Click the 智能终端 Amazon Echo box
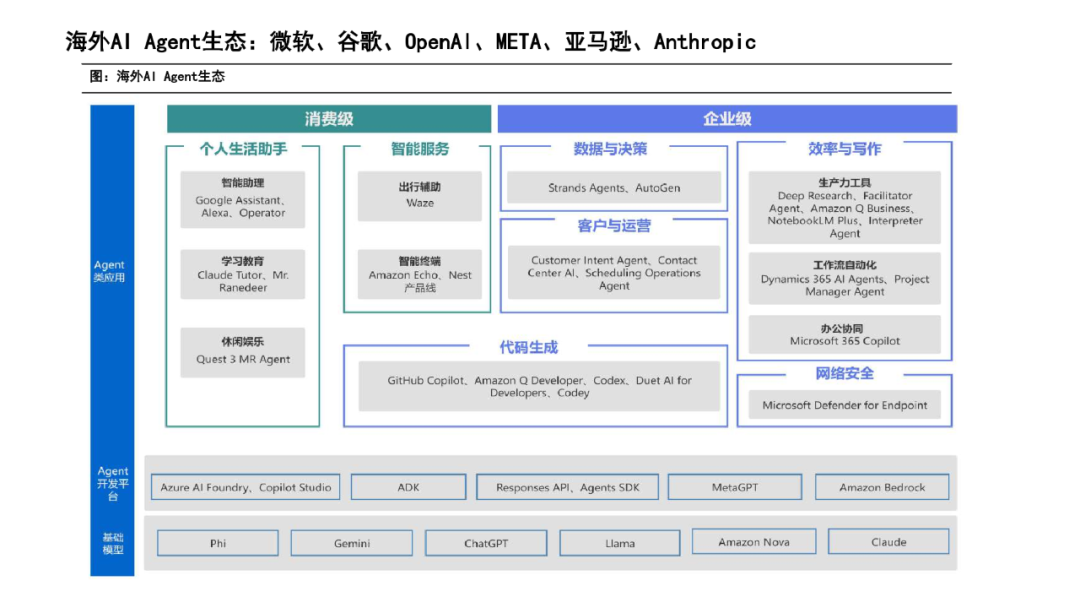The height and width of the screenshot is (608, 1080). pos(419,274)
